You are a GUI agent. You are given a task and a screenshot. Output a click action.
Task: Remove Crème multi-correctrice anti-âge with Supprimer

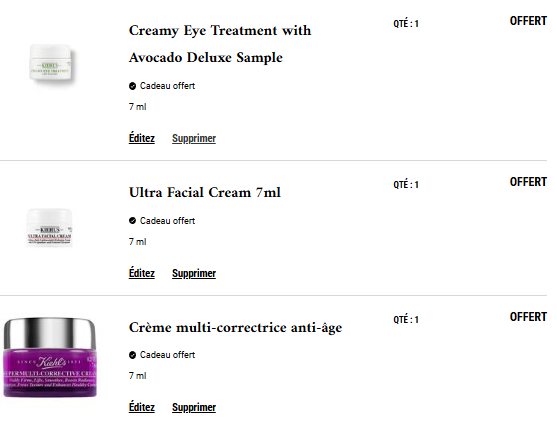(194, 407)
